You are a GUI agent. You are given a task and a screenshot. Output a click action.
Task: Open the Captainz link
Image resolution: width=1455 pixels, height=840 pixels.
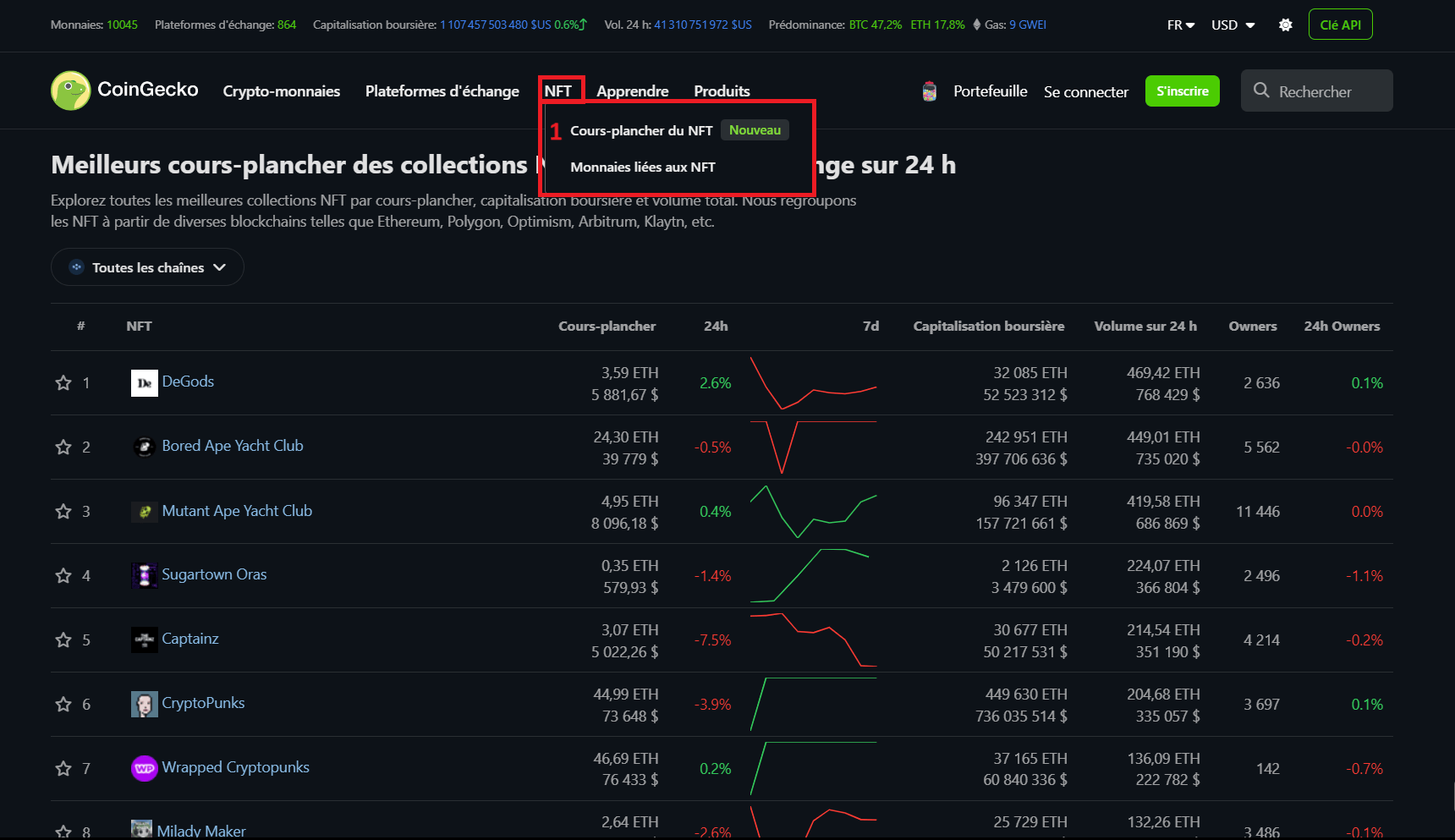(x=190, y=639)
